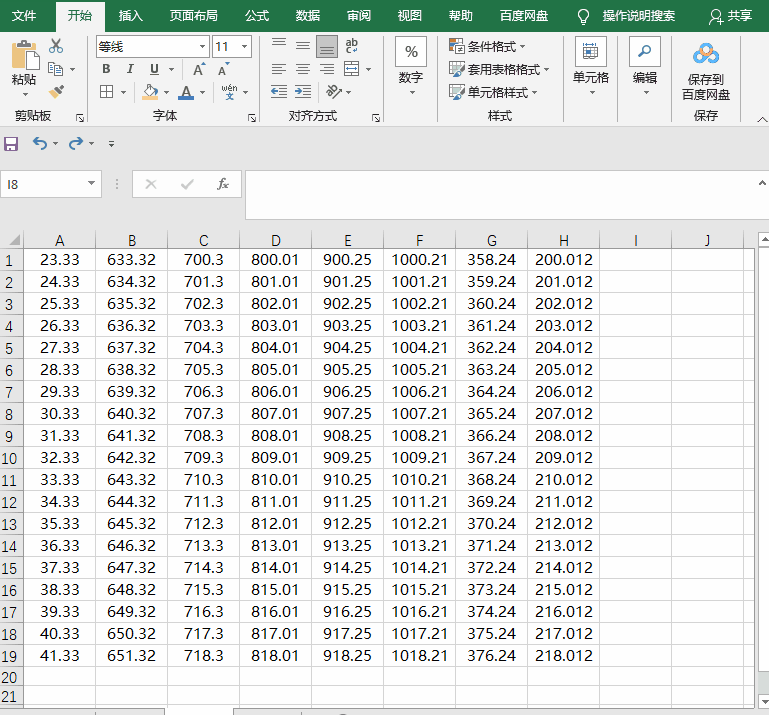Screen dimensions: 769x715
Task: Toggle italic formatting
Action: click(130, 69)
